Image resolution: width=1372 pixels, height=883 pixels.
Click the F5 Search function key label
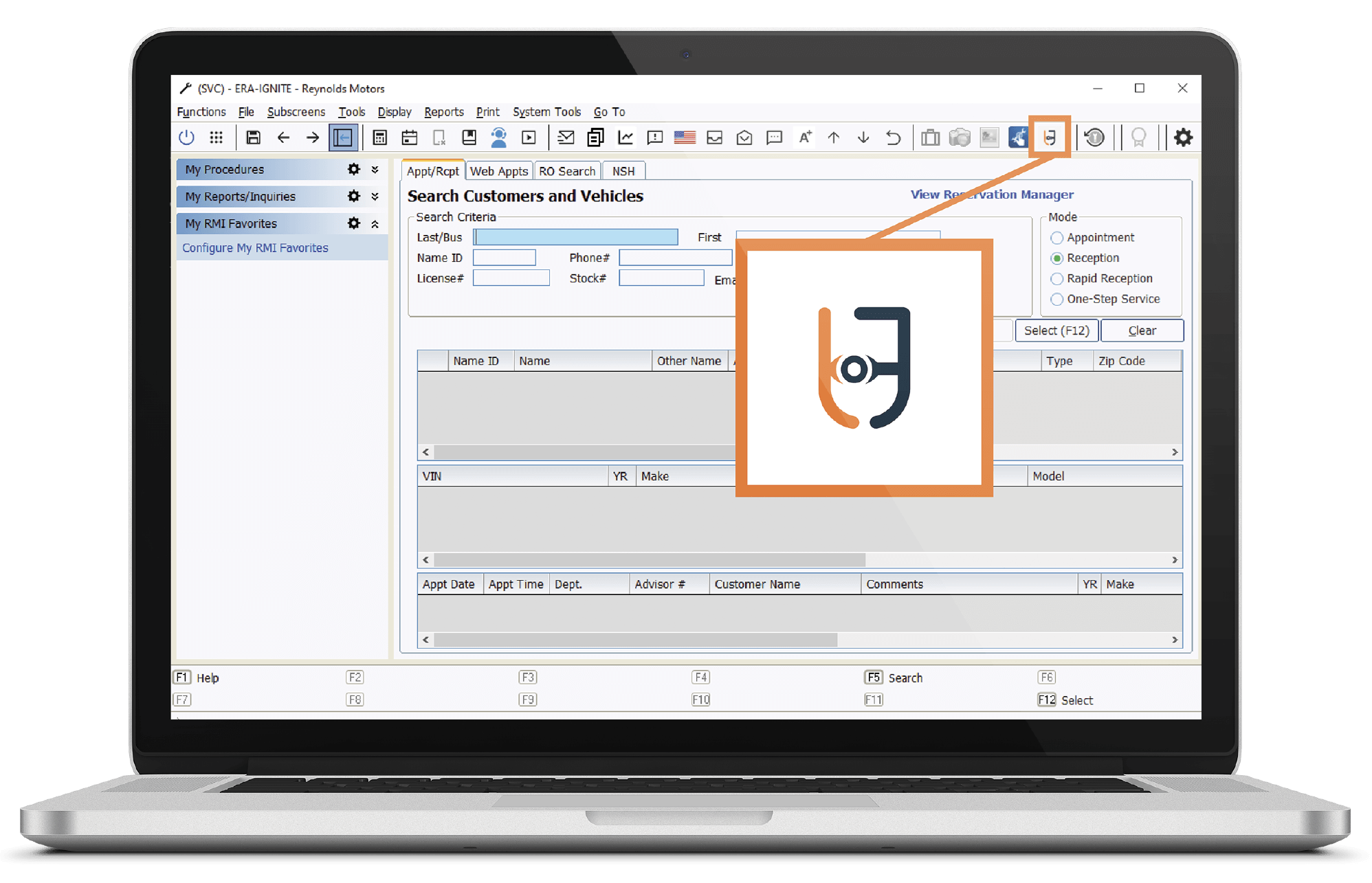[x=894, y=678]
